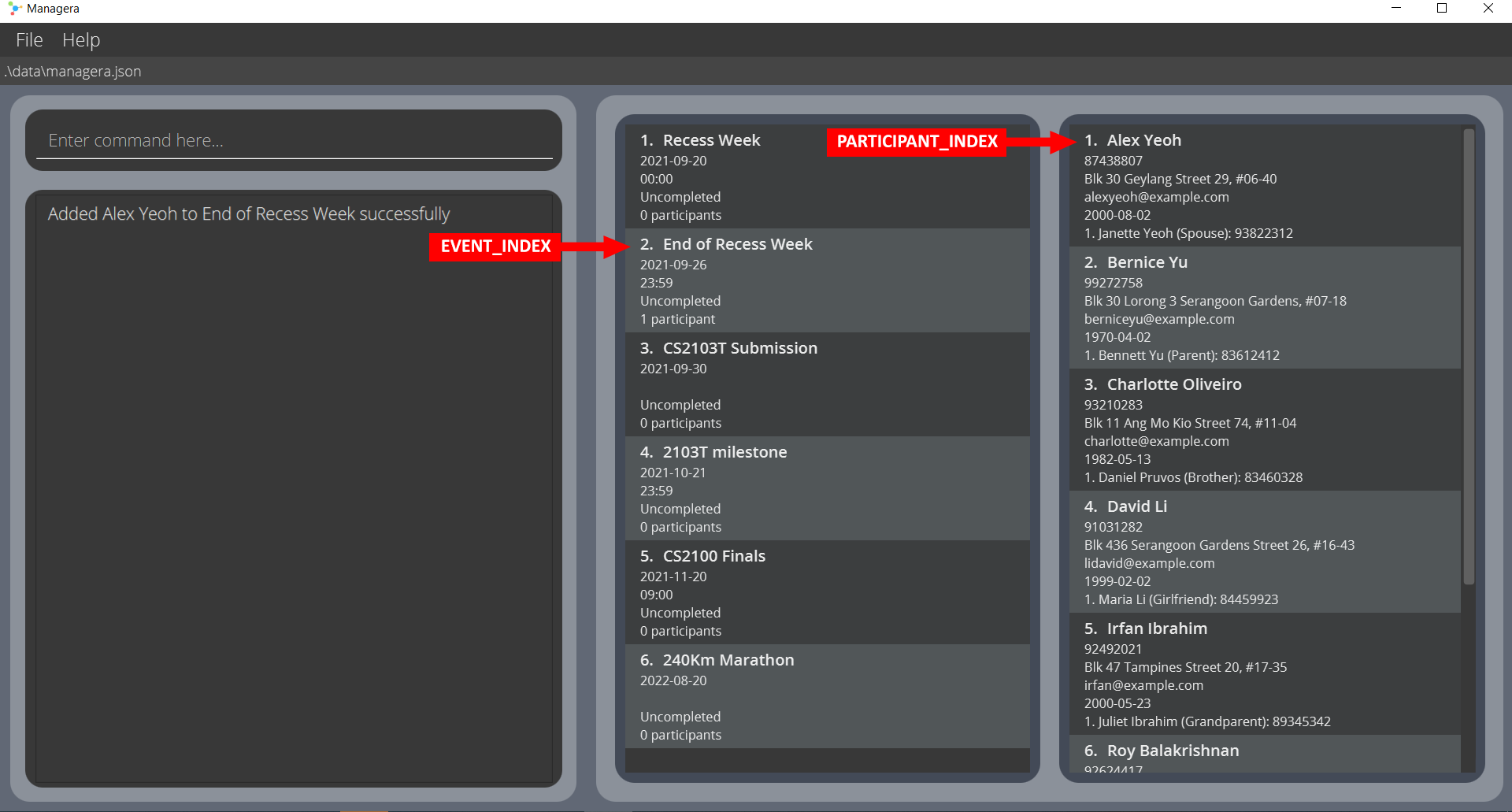Minimize the Managera window
This screenshot has height=812, width=1512.
tap(1396, 9)
